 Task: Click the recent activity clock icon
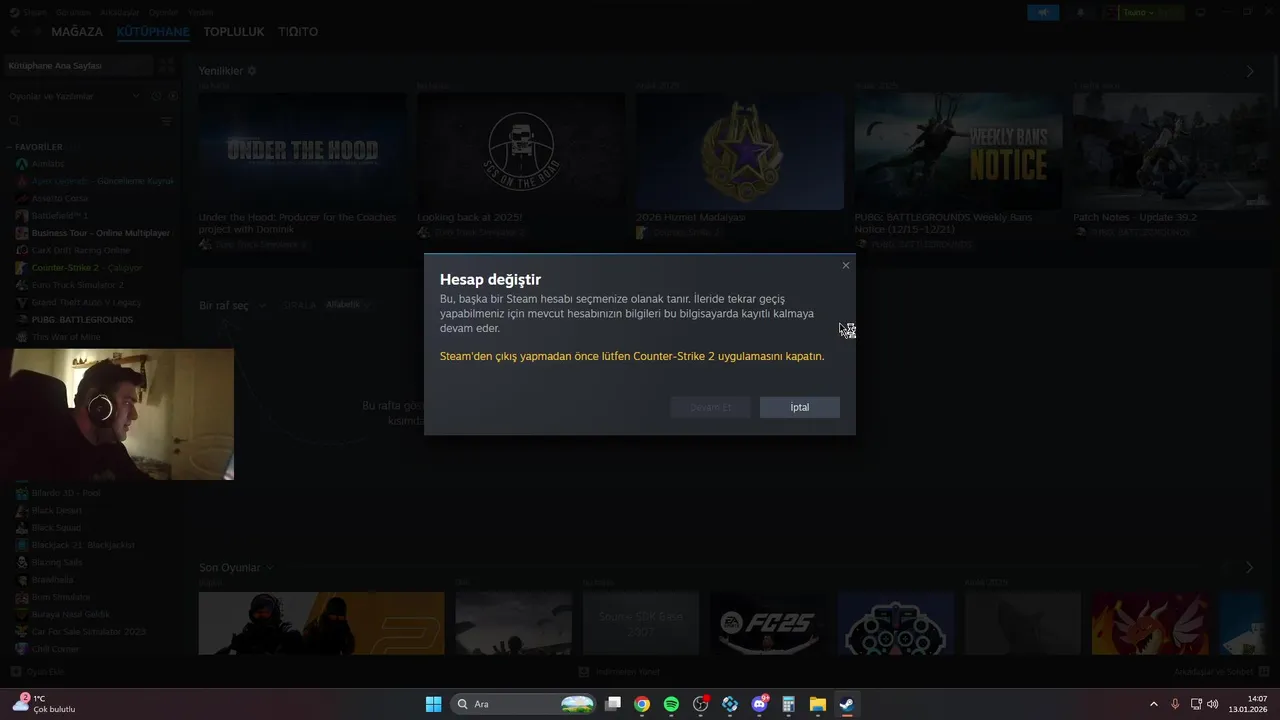pyautogui.click(x=157, y=96)
